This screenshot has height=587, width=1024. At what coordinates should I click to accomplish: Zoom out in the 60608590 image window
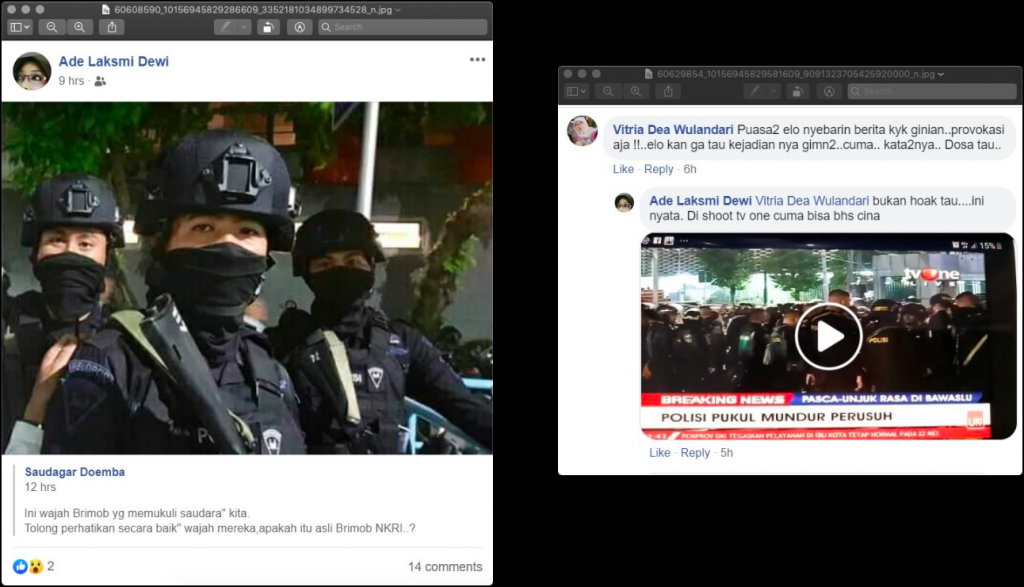52,27
